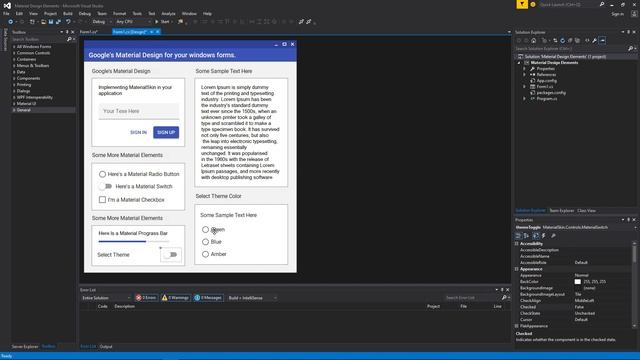This screenshot has height=360, width=640.
Task: Select packages.config in Solution Explorer
Action: (x=551, y=93)
